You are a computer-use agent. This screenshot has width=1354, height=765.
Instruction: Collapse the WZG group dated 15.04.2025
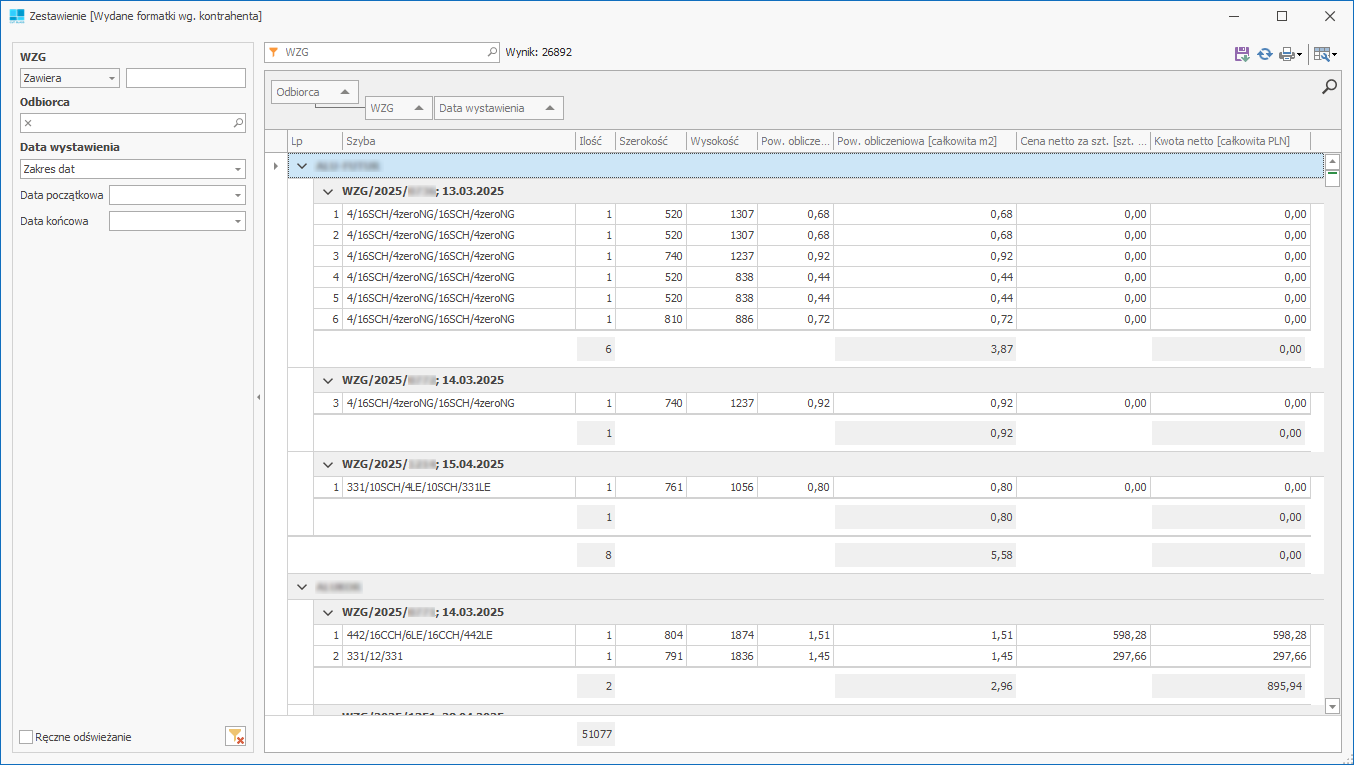[x=327, y=464]
